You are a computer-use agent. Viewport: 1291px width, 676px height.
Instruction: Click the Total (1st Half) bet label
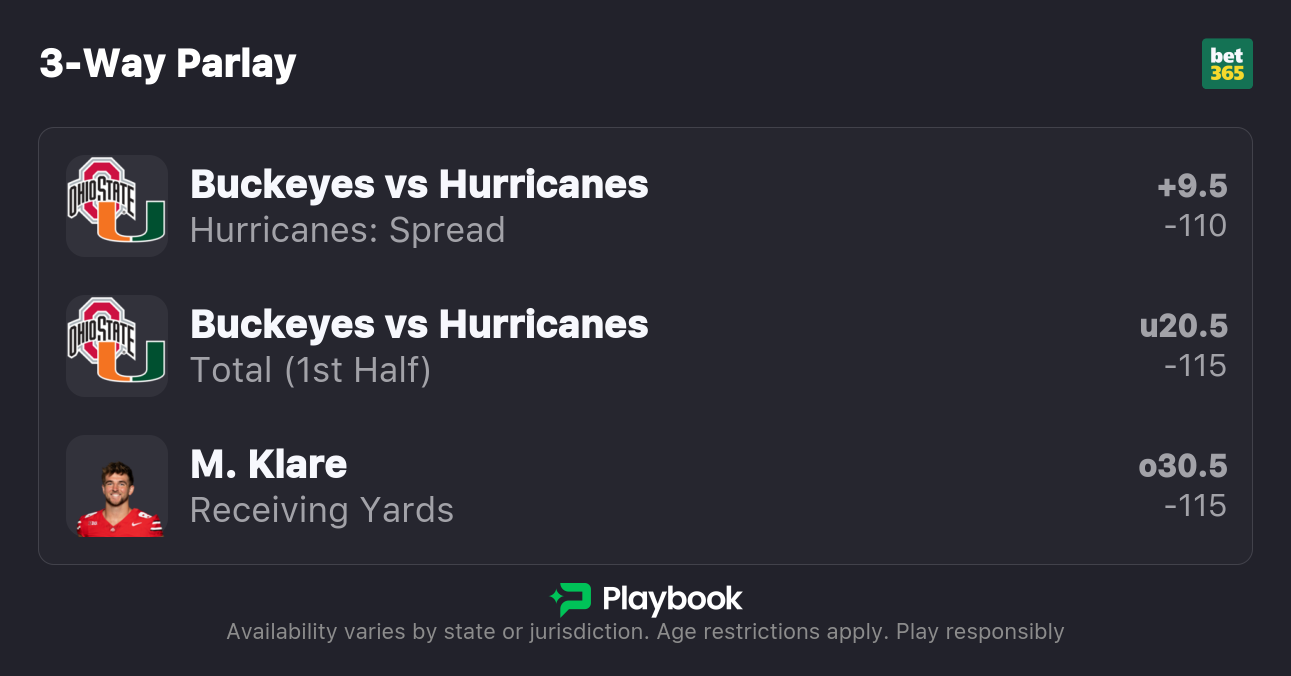click(x=310, y=370)
